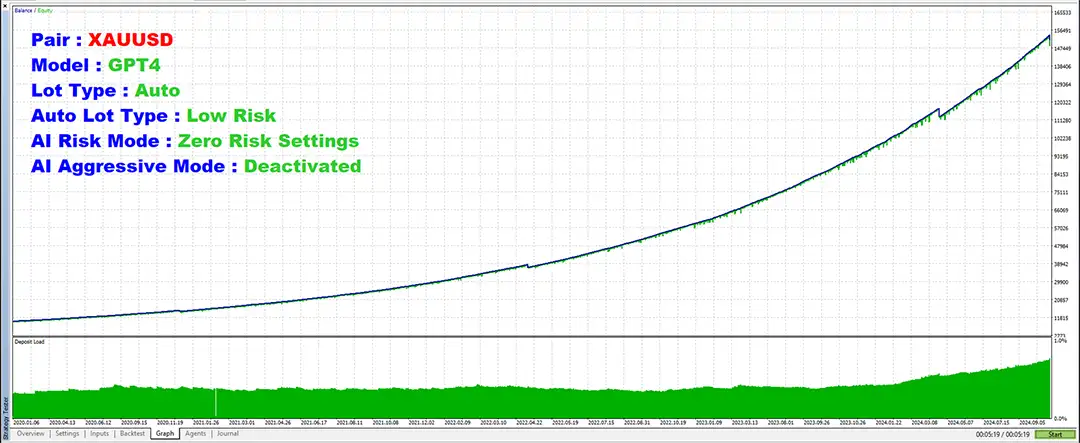This screenshot has height=443, width=1080.
Task: Click the Deposit Load chart title
Action: click(28, 341)
